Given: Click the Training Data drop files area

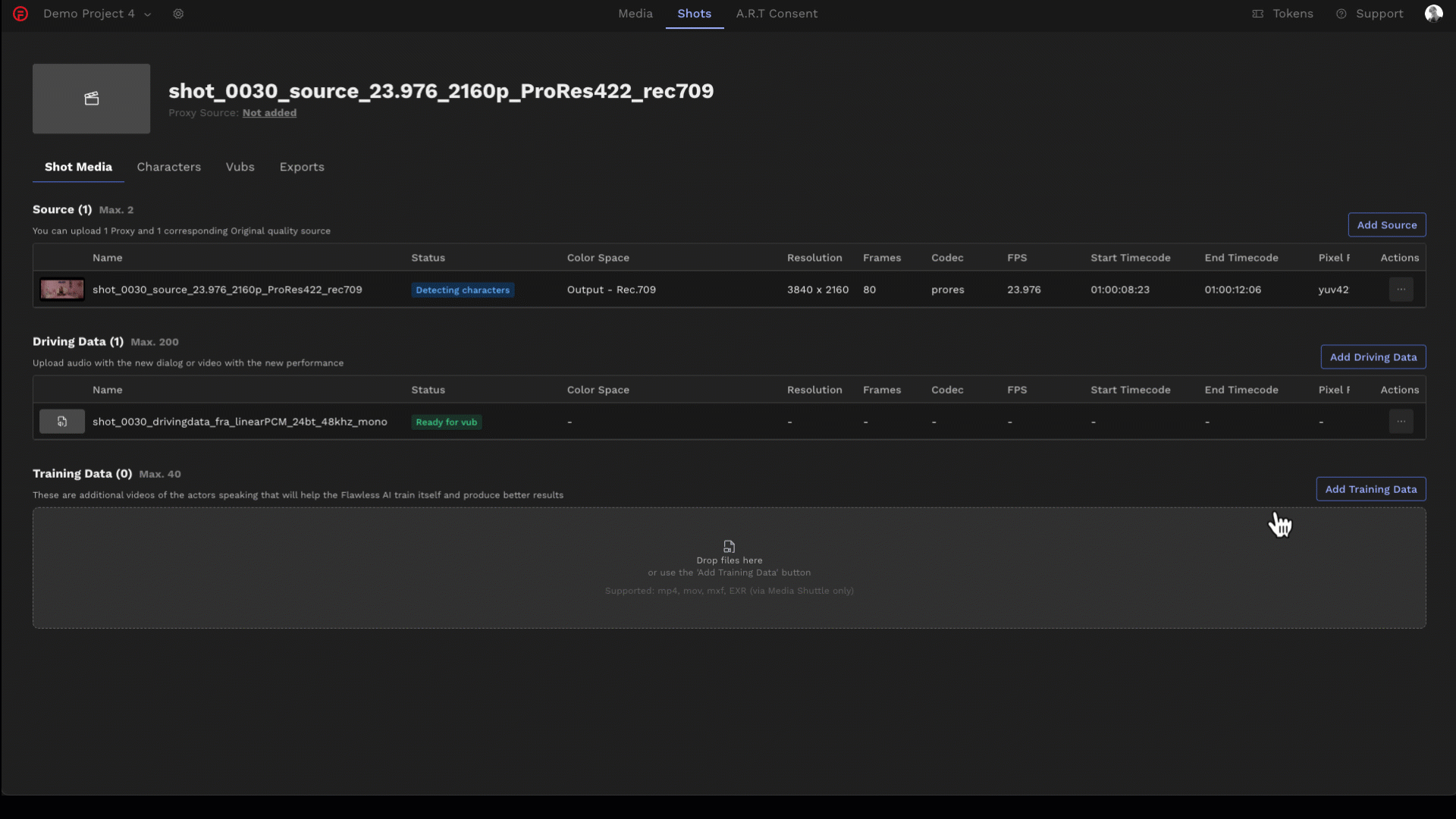Looking at the screenshot, I should [729, 567].
